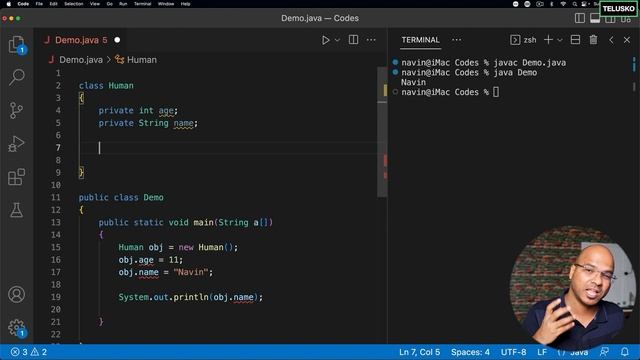
Task: Open terminal panel views ellipsis menu
Action: click(x=457, y=40)
